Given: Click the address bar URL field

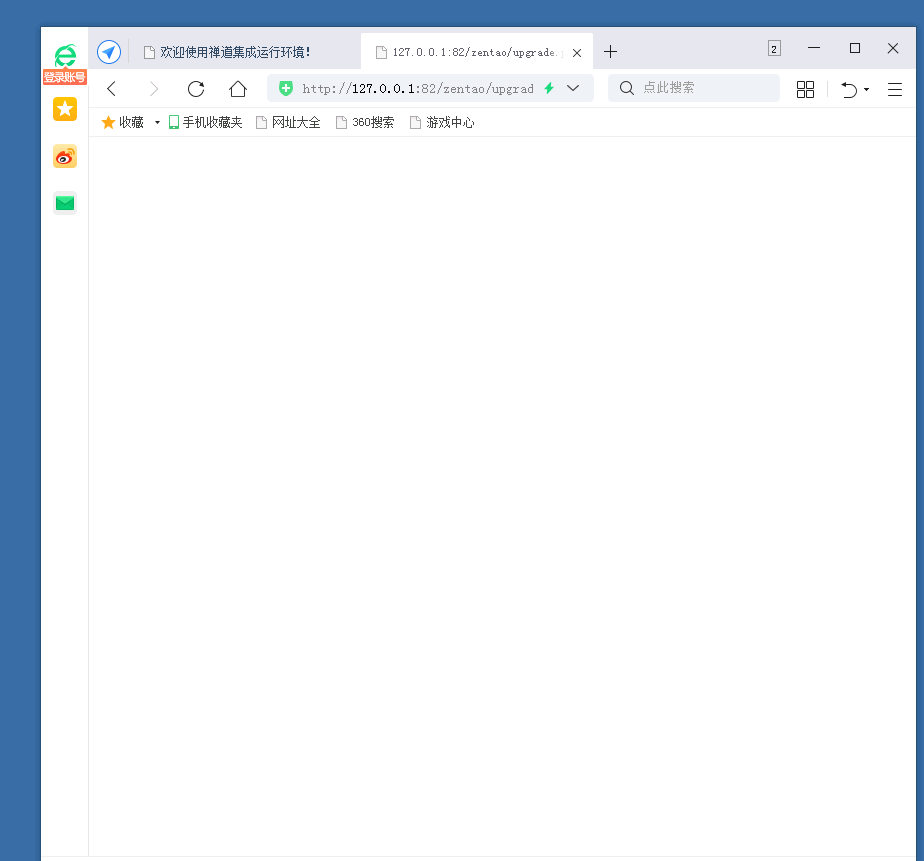Looking at the screenshot, I should pyautogui.click(x=418, y=88).
